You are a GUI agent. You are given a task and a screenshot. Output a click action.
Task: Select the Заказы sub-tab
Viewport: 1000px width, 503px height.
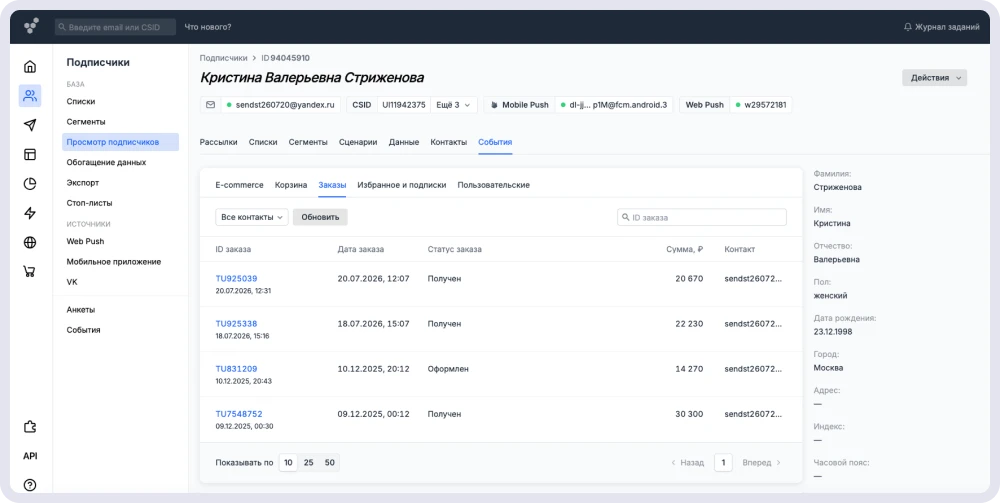click(x=332, y=185)
